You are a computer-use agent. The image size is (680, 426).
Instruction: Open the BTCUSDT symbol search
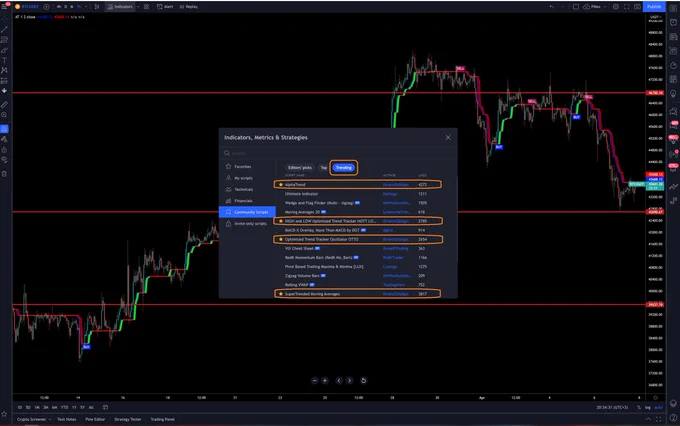[27, 7]
